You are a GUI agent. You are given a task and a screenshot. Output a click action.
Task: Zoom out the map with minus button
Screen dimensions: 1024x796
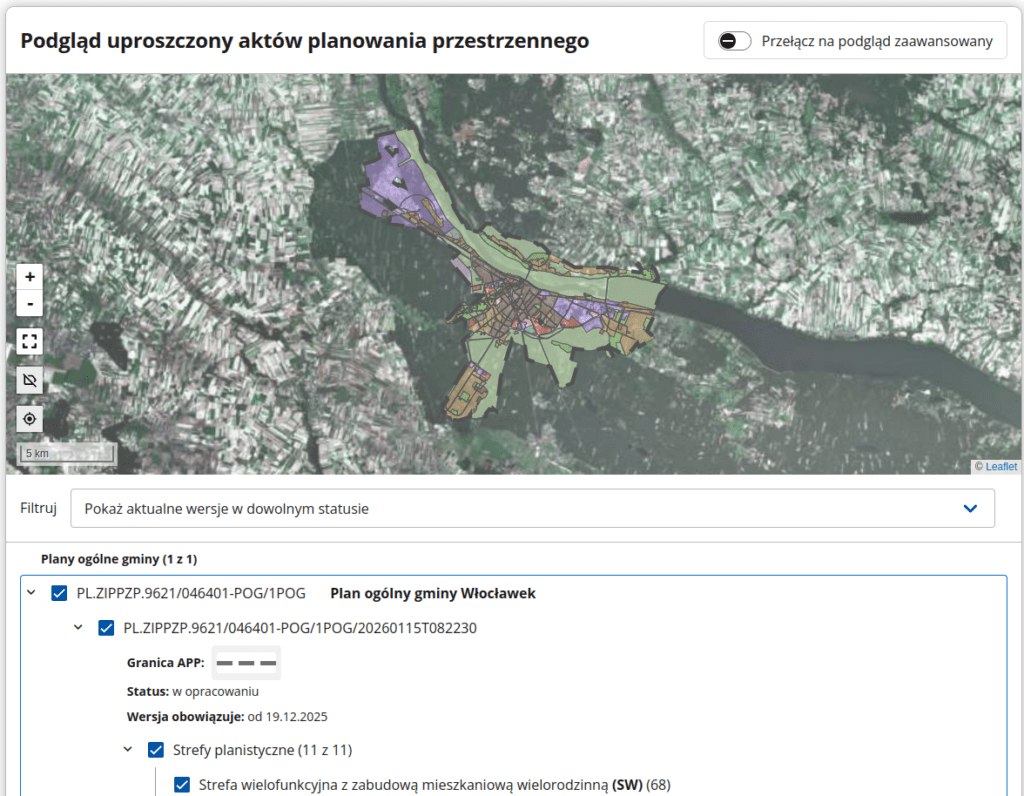pos(29,304)
